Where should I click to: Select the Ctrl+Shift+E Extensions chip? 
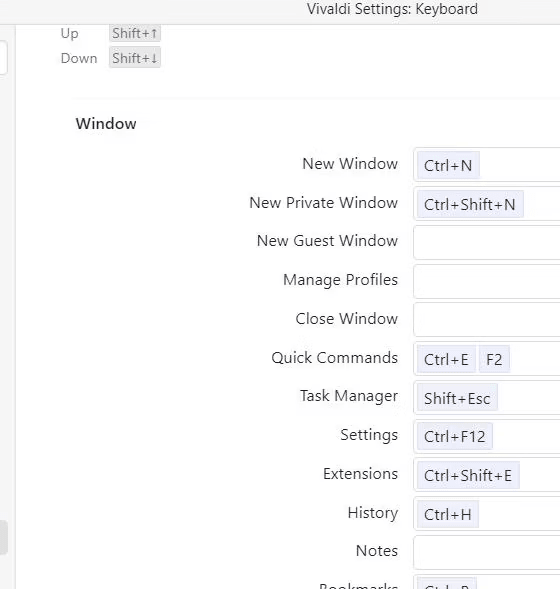click(x=468, y=476)
